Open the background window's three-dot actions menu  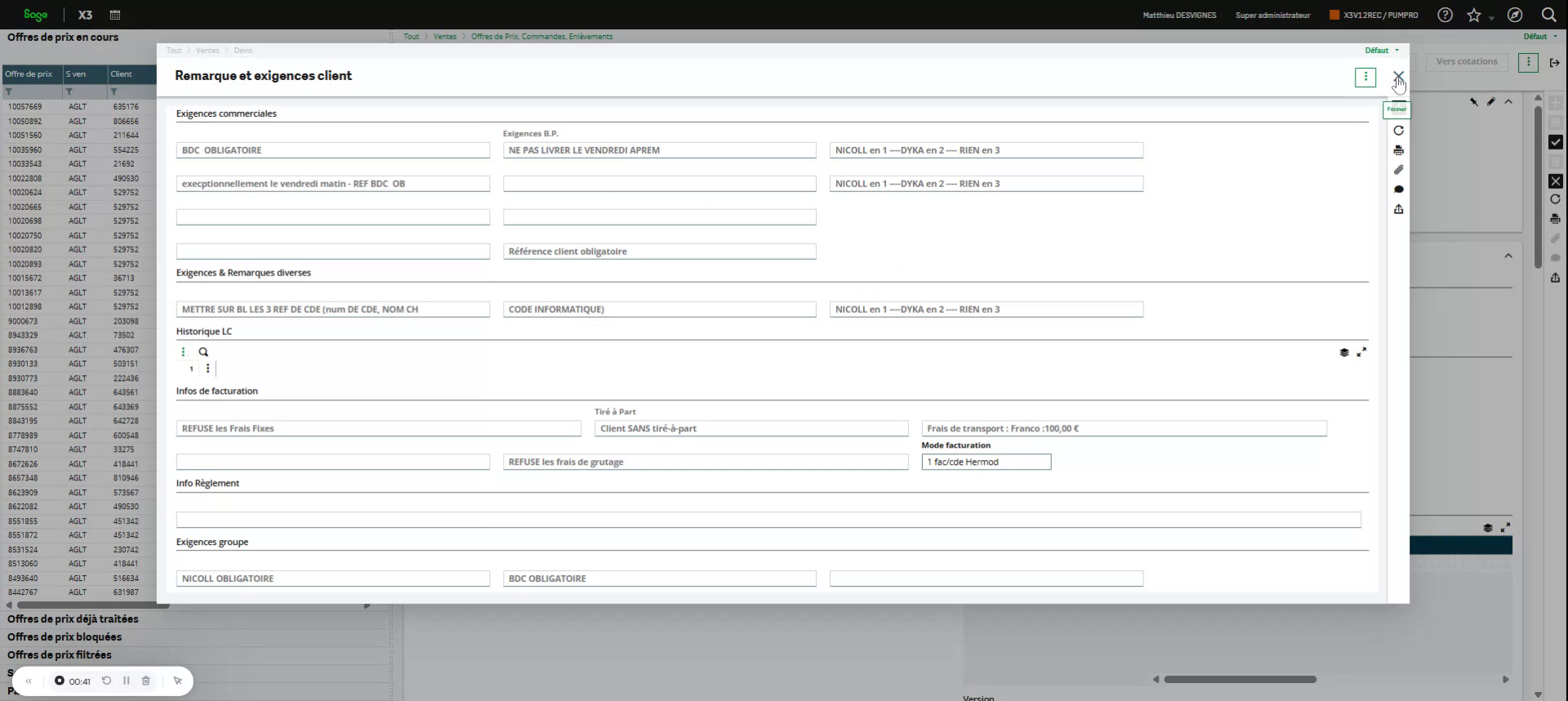[1529, 62]
